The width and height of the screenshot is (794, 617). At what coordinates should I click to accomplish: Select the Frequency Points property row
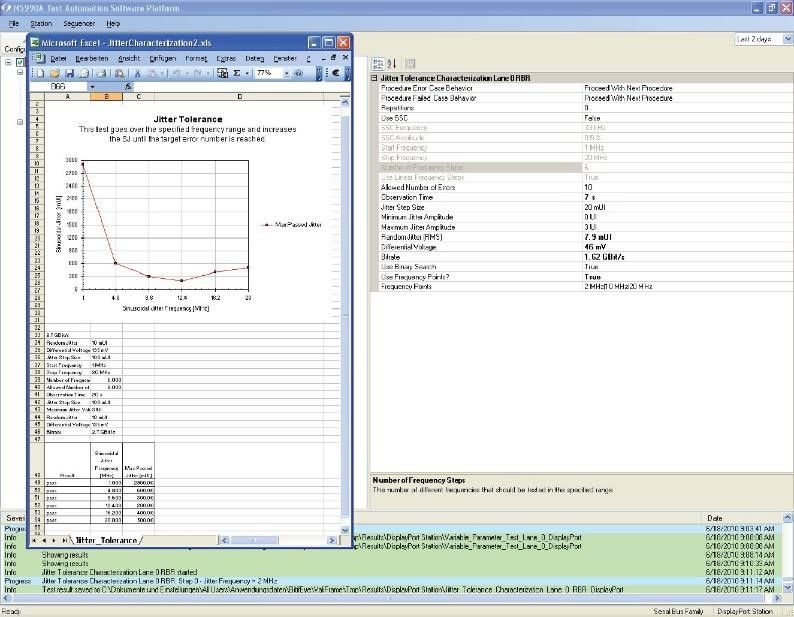(582, 287)
